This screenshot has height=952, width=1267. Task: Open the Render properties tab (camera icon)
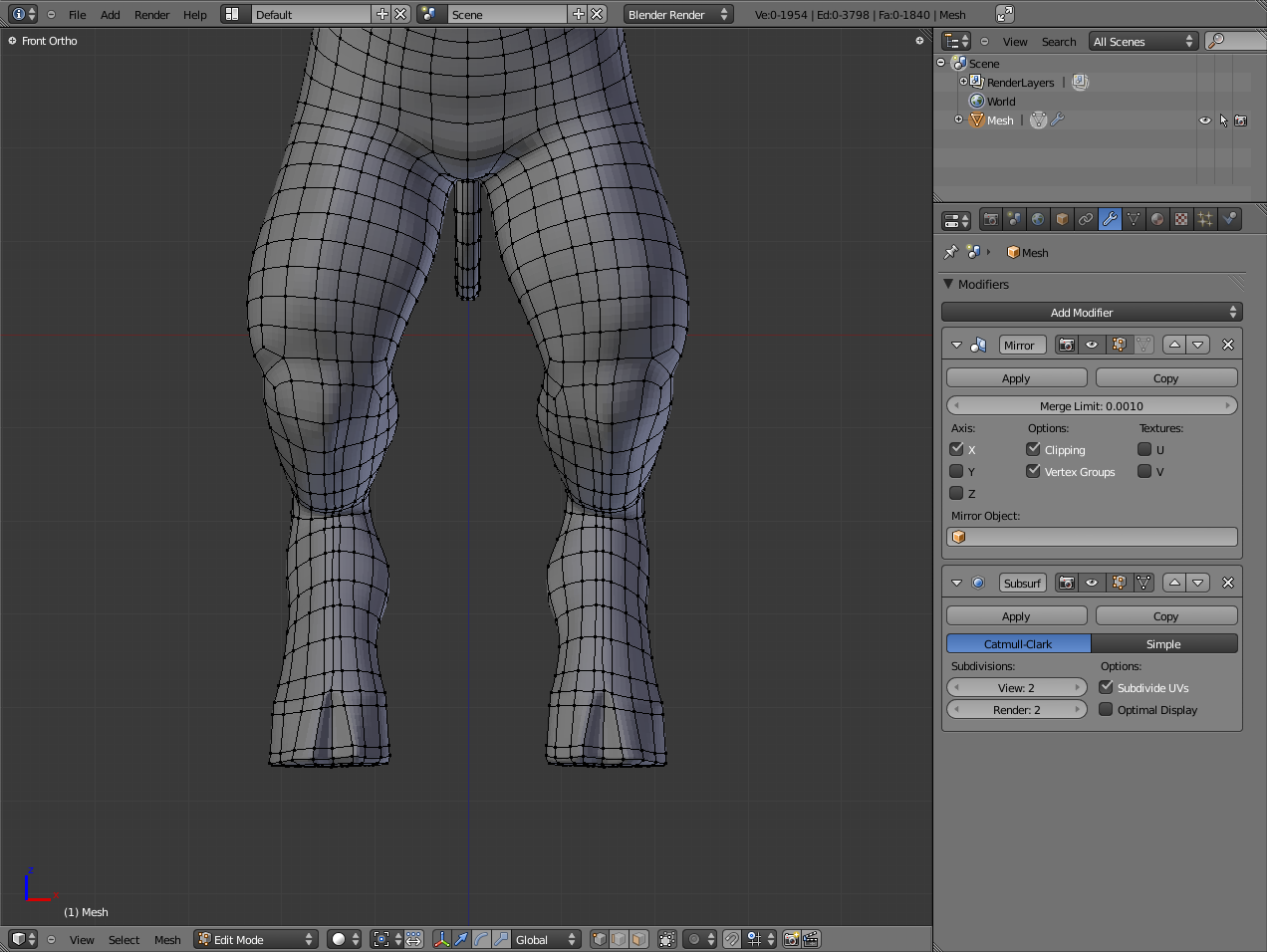[990, 220]
